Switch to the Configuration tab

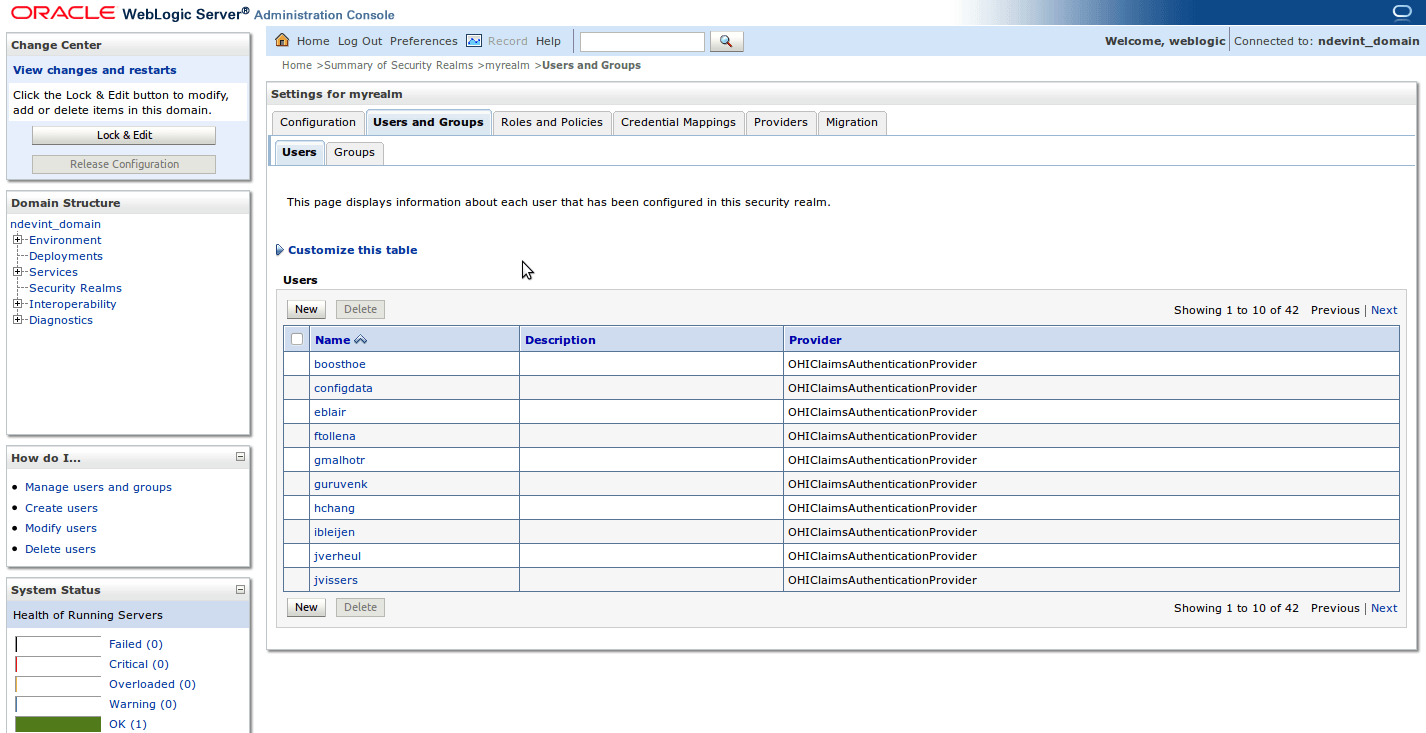pyautogui.click(x=318, y=122)
